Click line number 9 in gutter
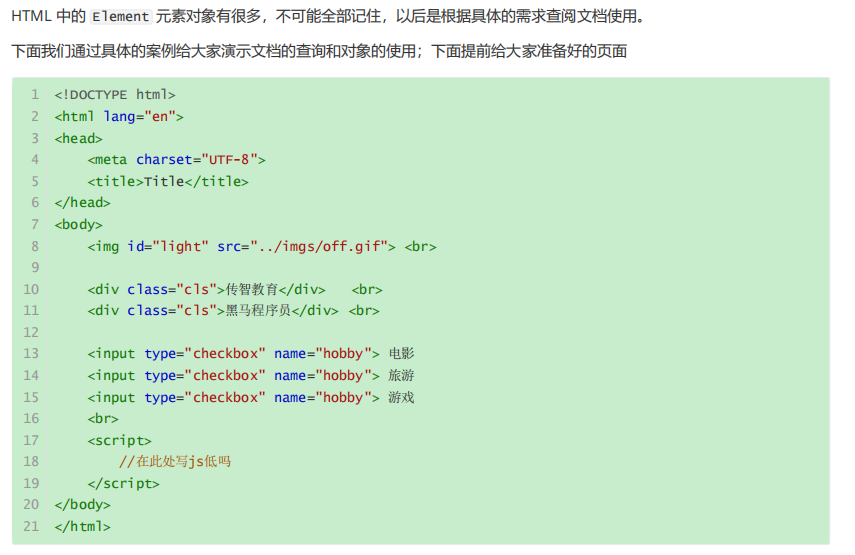Screen dimensions: 855x555 [35, 268]
